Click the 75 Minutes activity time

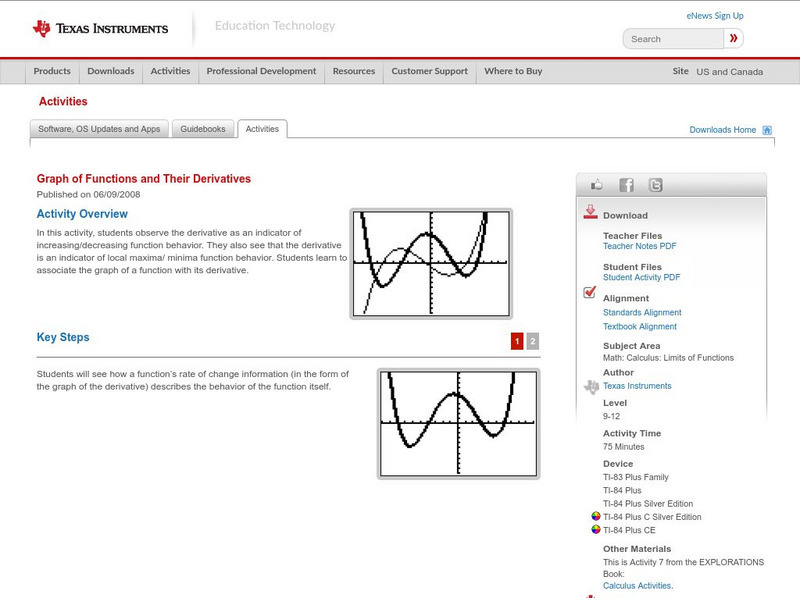coord(623,446)
